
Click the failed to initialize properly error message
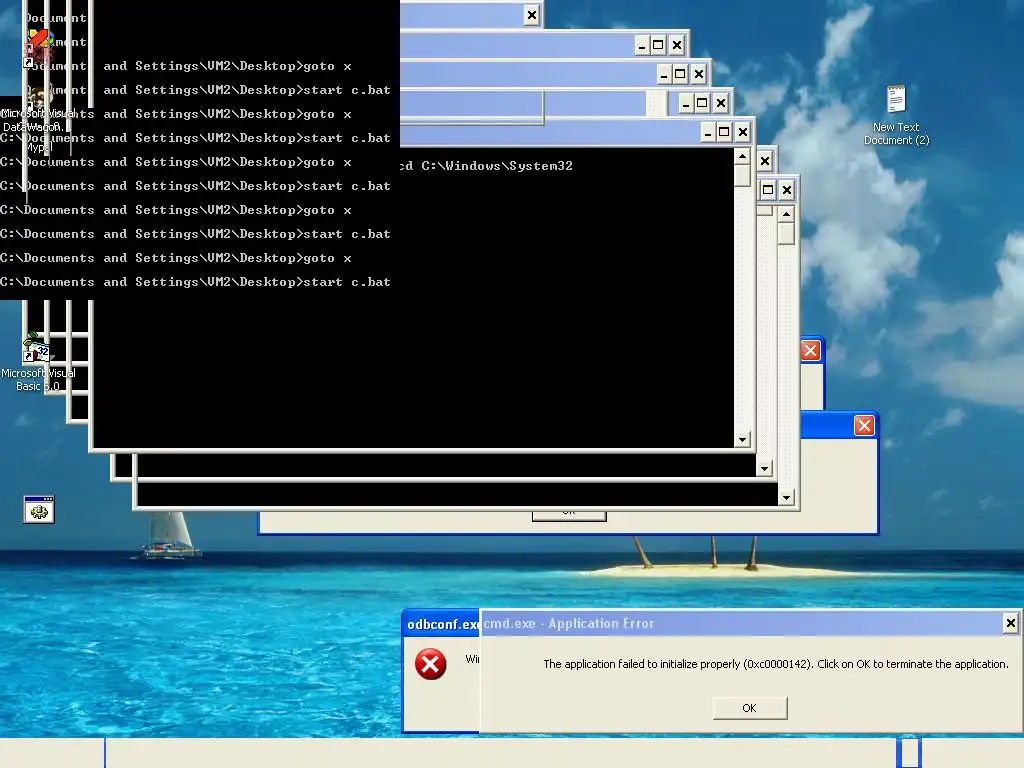pos(776,664)
